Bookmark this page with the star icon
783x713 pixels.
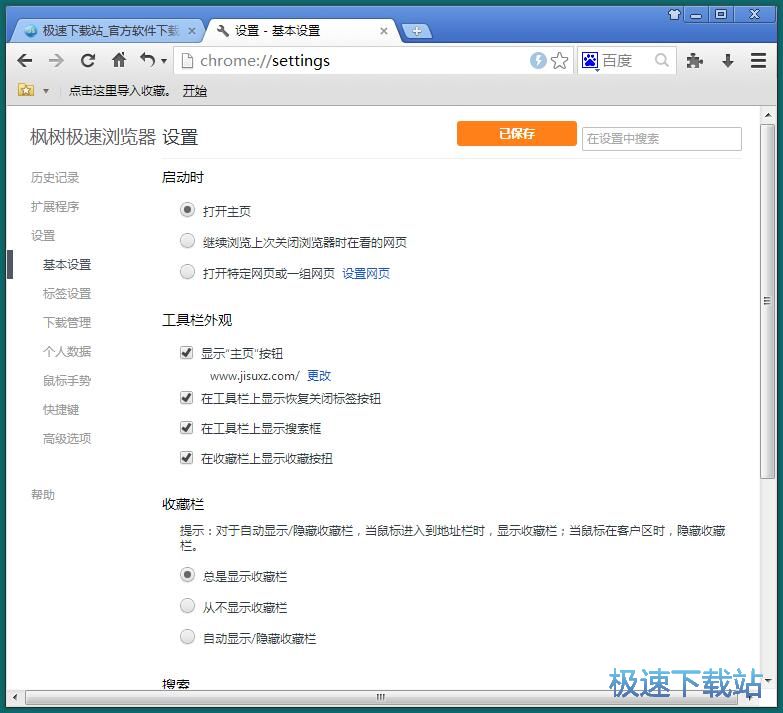click(x=560, y=61)
